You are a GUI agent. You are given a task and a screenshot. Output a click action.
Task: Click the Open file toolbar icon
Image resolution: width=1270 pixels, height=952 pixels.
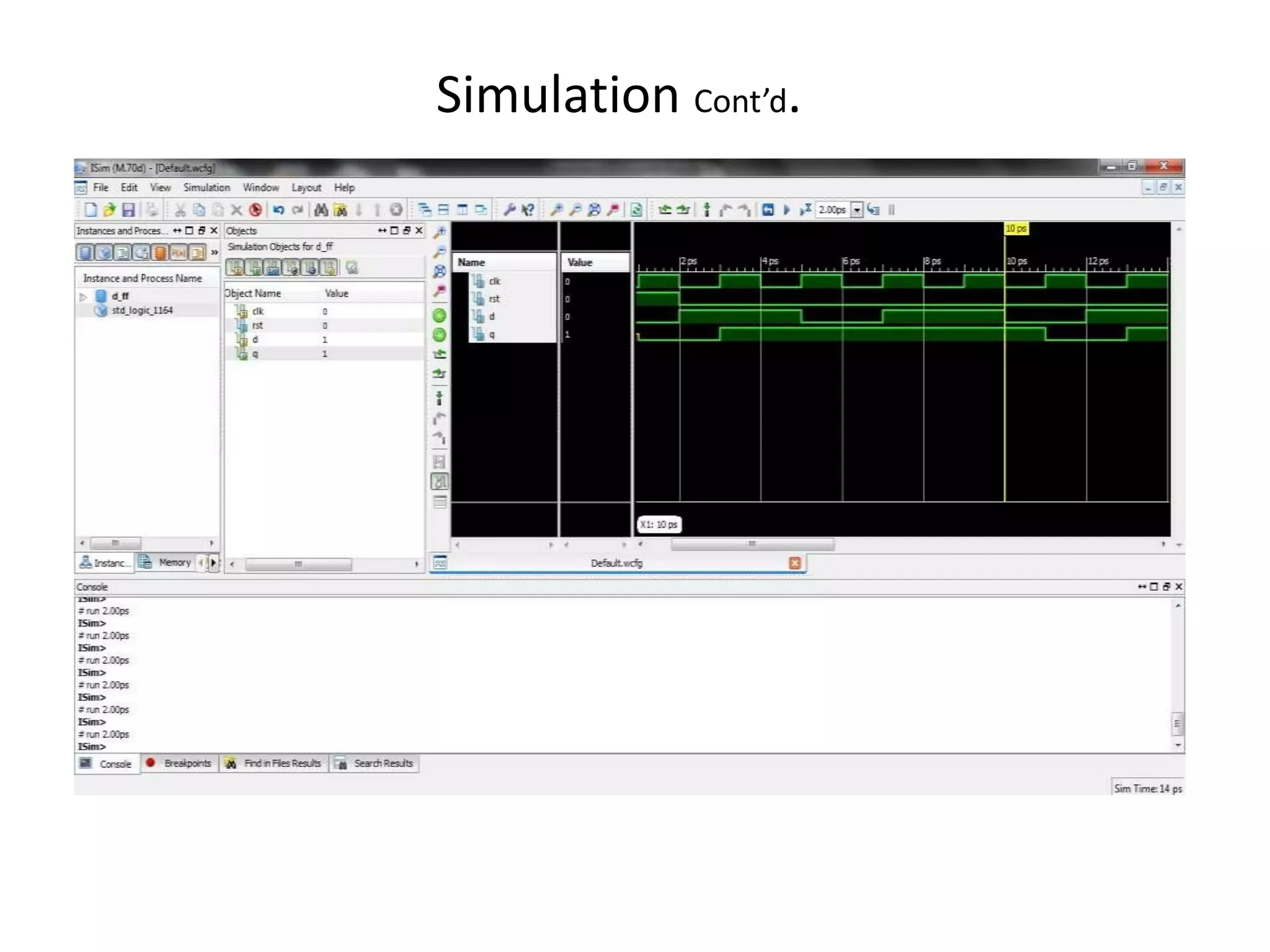110,210
